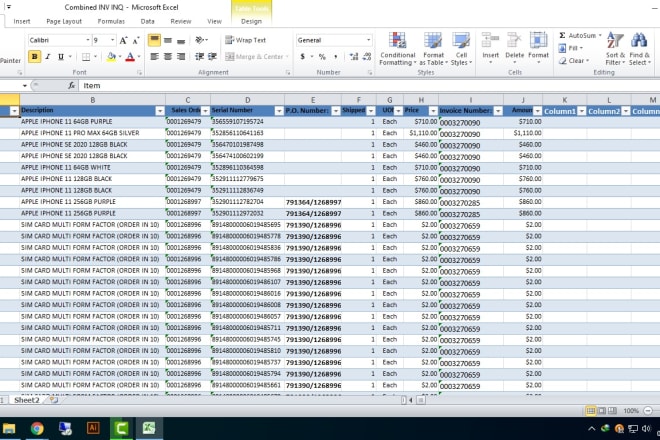Open Page Layout ribbon tab
This screenshot has width=660, height=440.
[x=64, y=21]
